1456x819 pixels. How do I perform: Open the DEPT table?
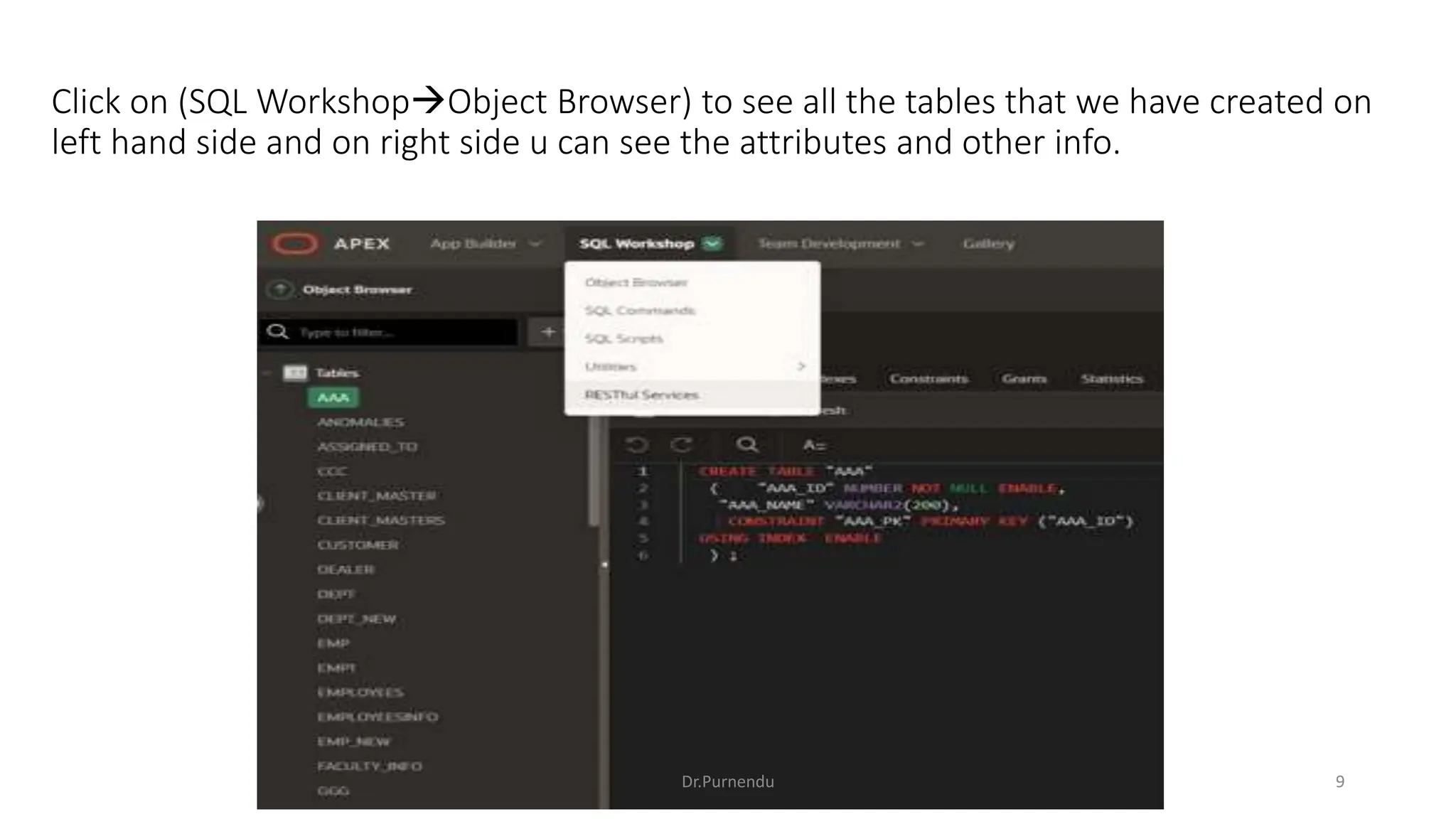point(336,594)
